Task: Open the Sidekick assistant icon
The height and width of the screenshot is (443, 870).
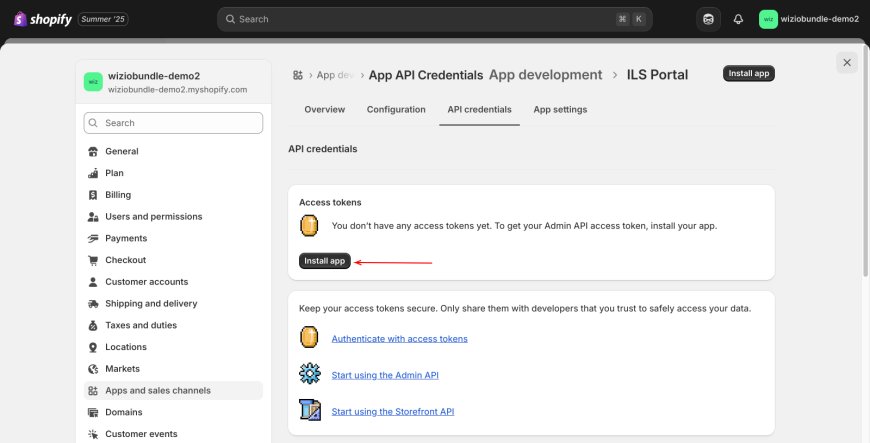Action: pyautogui.click(x=708, y=19)
